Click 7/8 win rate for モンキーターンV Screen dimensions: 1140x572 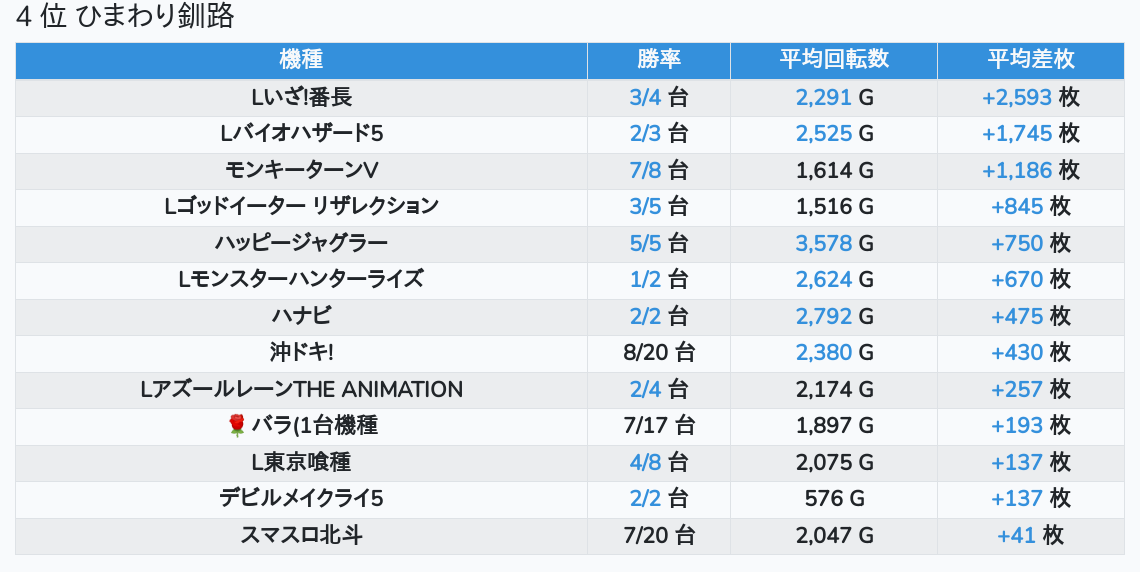pos(645,170)
